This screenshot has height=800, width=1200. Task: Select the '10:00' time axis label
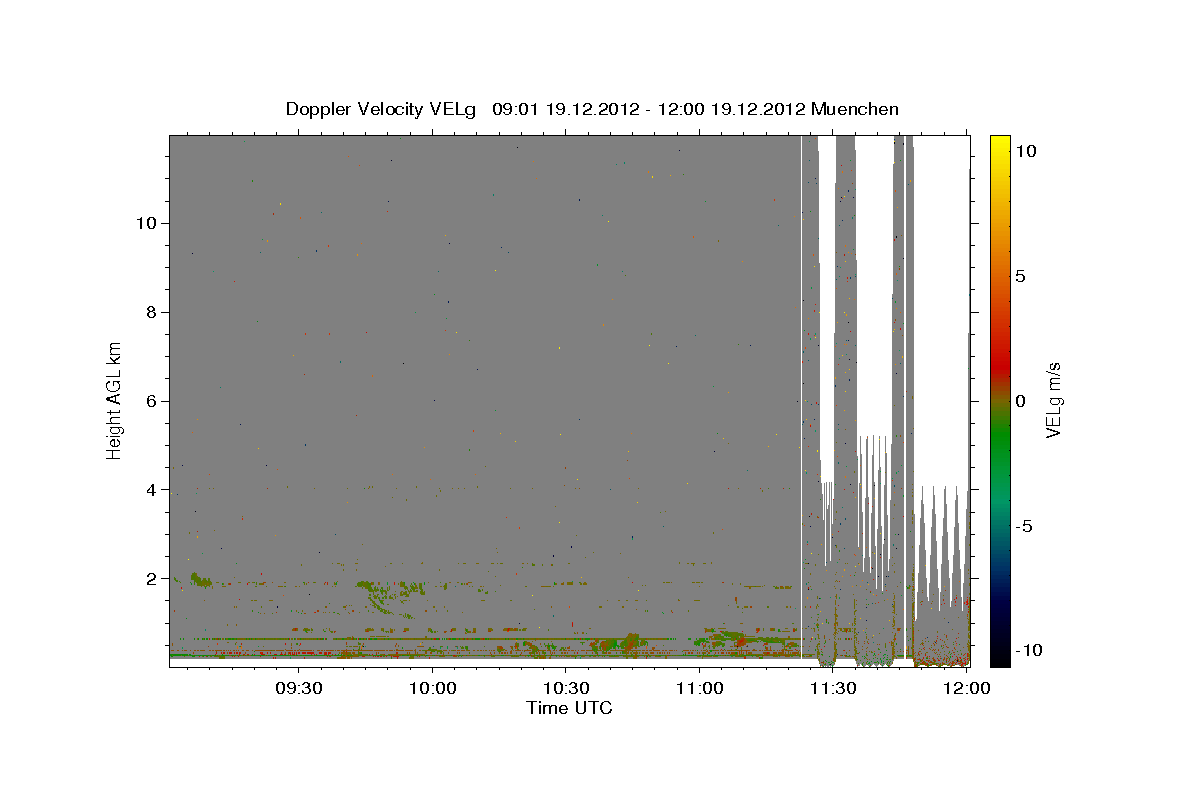click(x=432, y=689)
